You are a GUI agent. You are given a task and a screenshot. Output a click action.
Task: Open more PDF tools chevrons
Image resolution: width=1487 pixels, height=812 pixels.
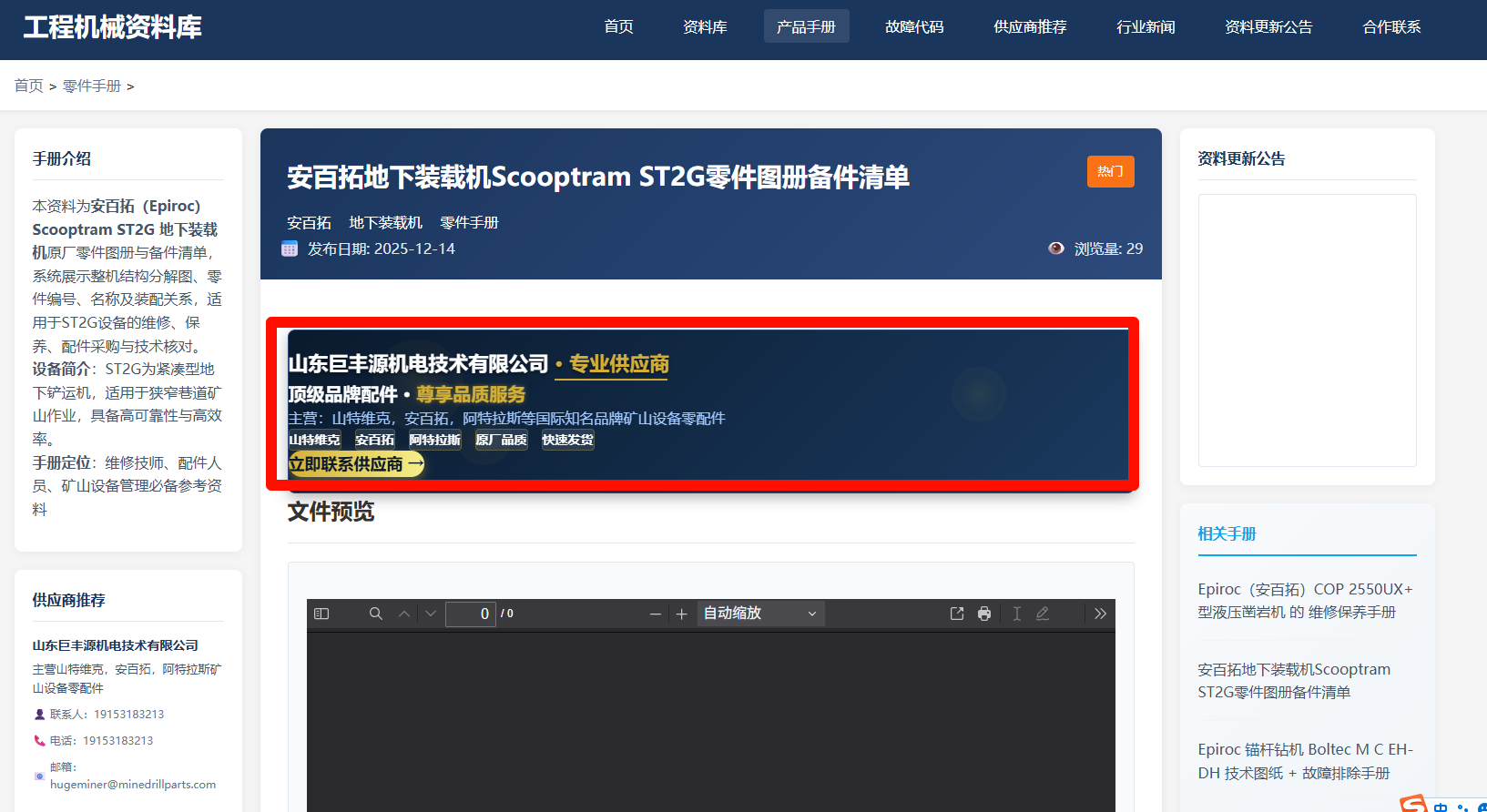pyautogui.click(x=1100, y=614)
